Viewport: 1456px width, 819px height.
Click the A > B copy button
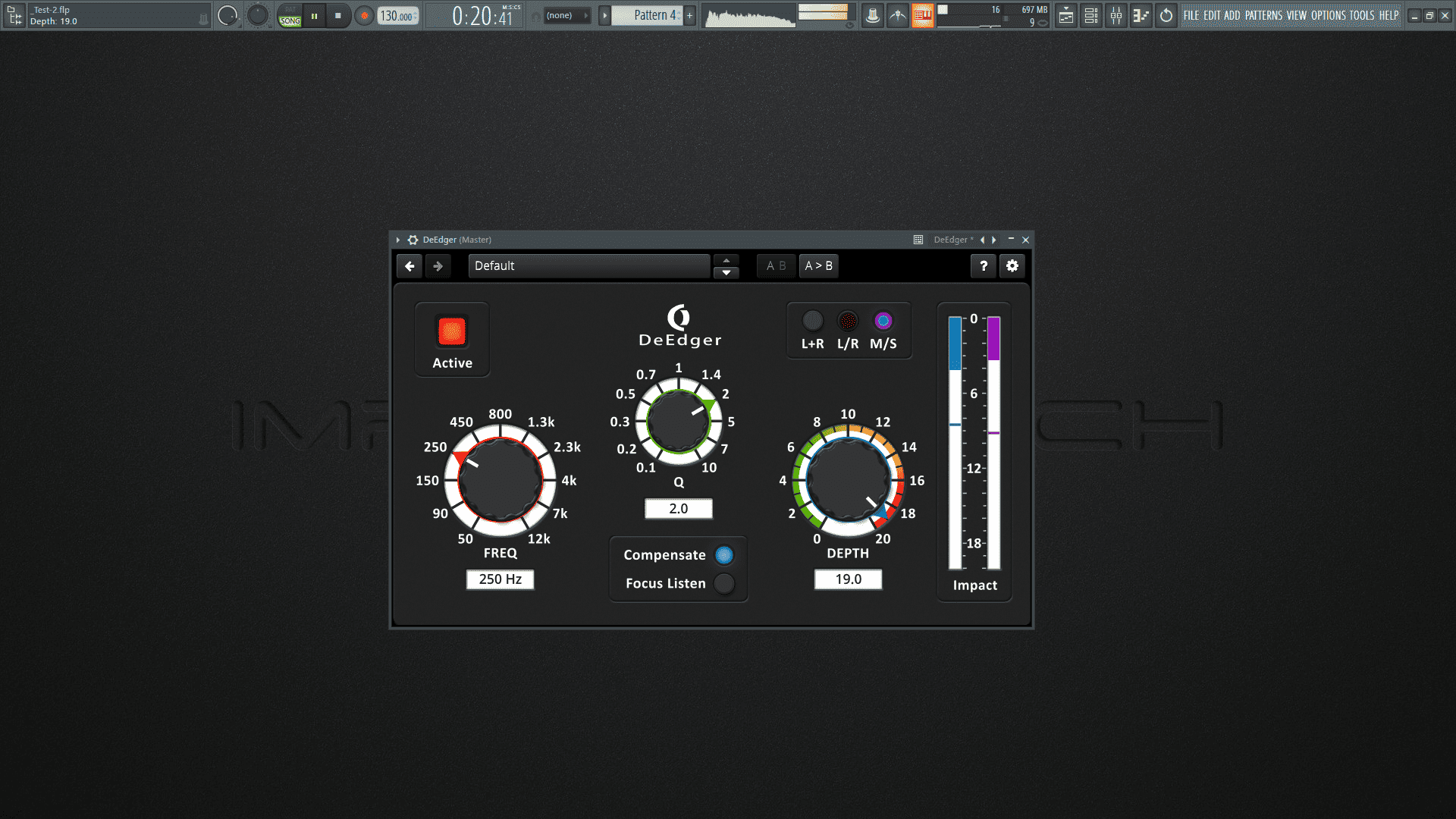click(x=819, y=266)
